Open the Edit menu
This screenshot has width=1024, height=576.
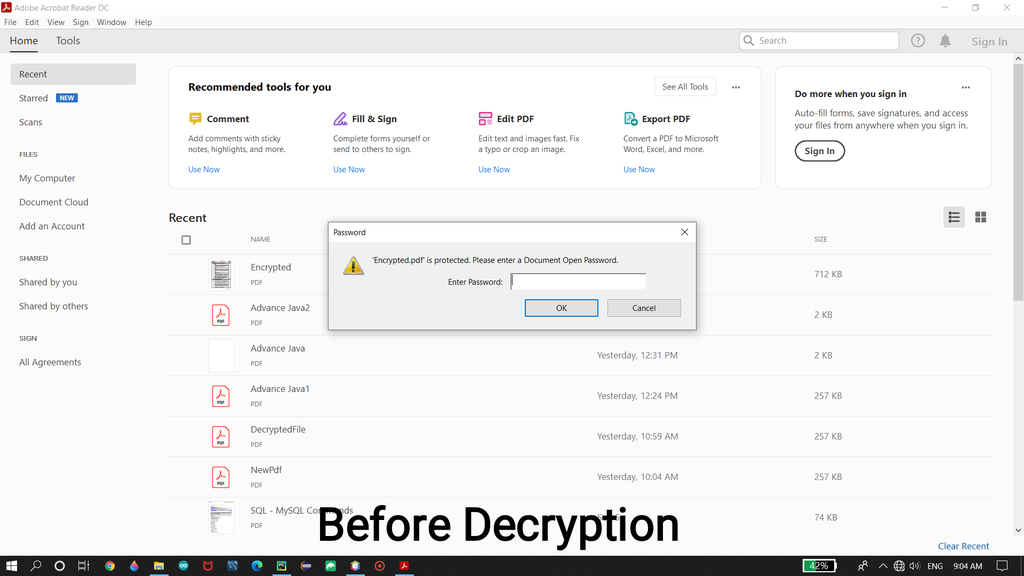(x=32, y=22)
